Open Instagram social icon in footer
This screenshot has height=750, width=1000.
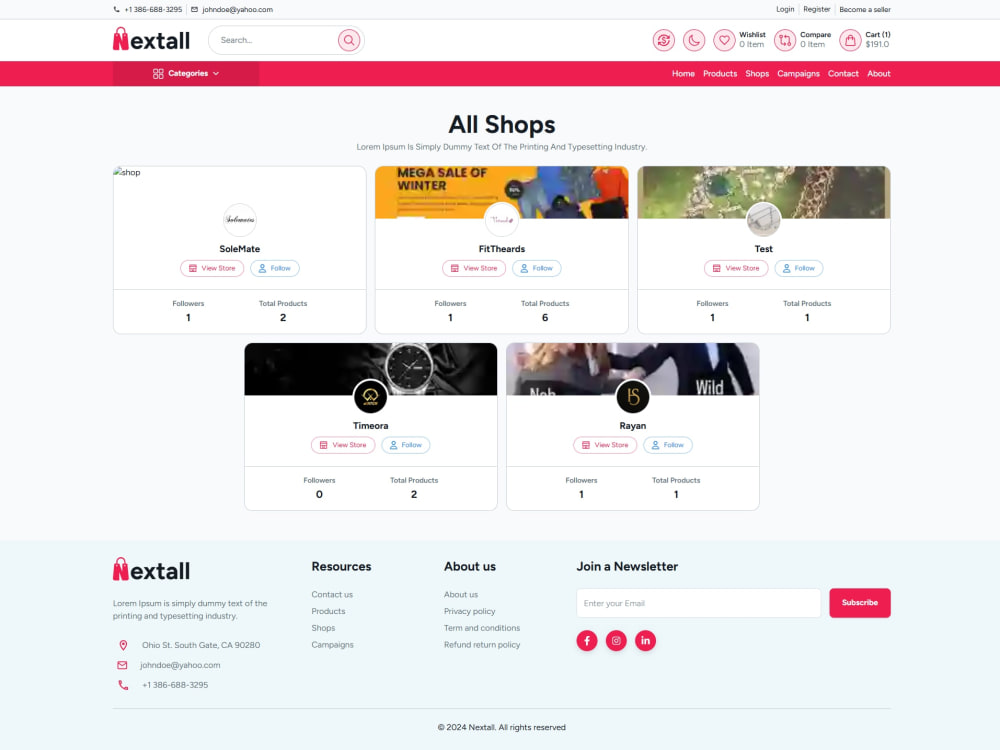(616, 640)
